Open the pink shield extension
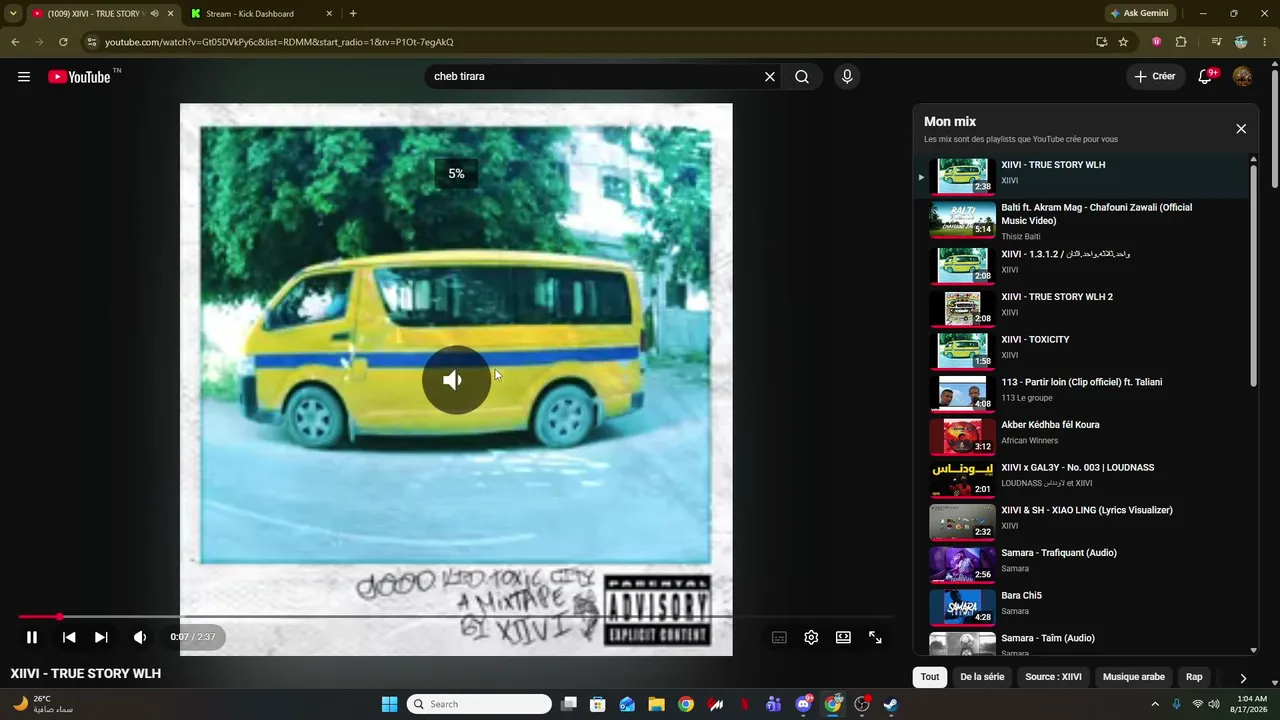 pyautogui.click(x=1157, y=42)
